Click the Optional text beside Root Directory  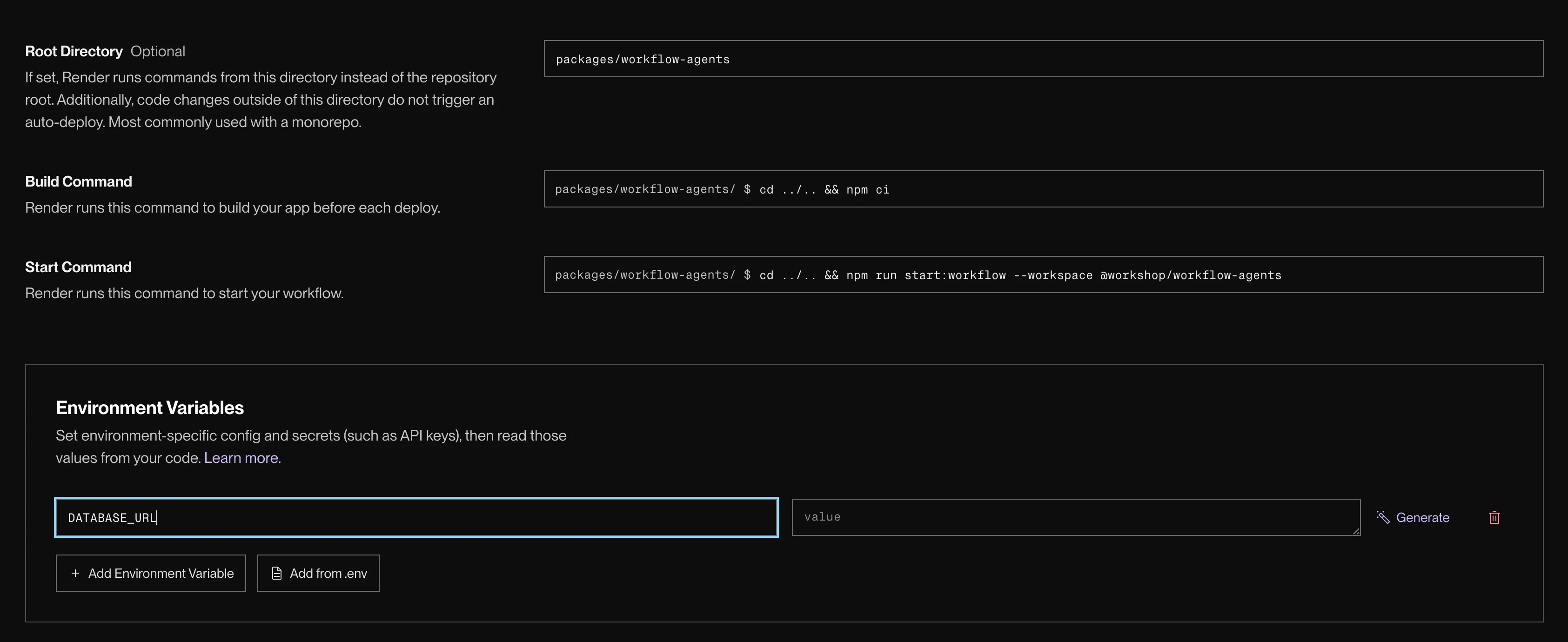click(x=158, y=51)
